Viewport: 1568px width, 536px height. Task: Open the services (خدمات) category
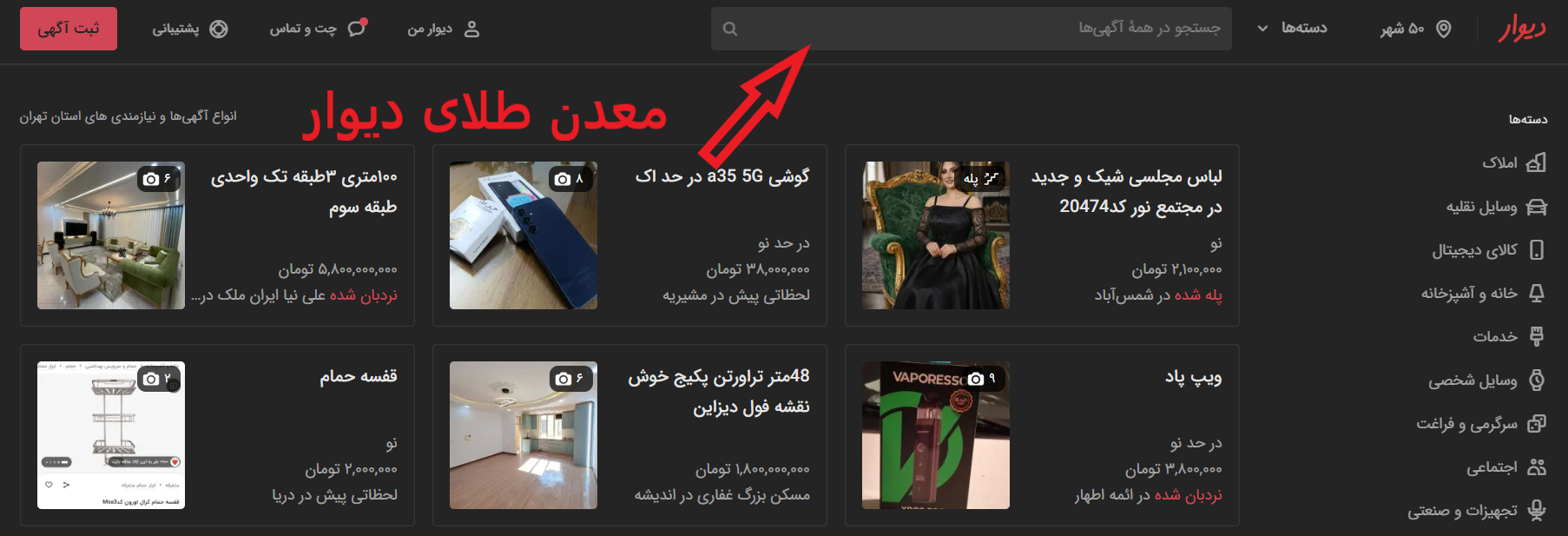point(1495,336)
